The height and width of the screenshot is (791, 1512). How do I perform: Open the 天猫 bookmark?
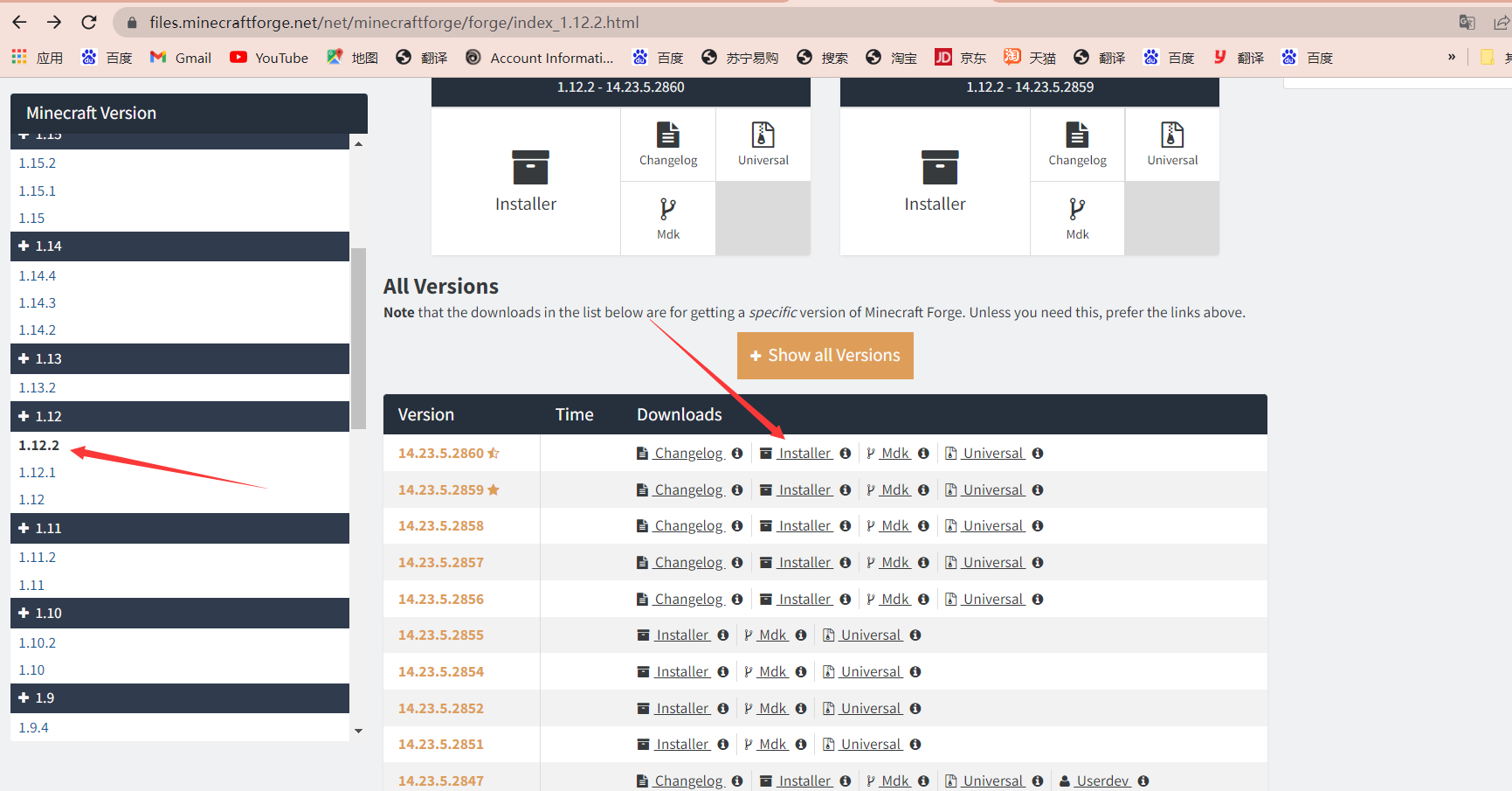click(1029, 58)
